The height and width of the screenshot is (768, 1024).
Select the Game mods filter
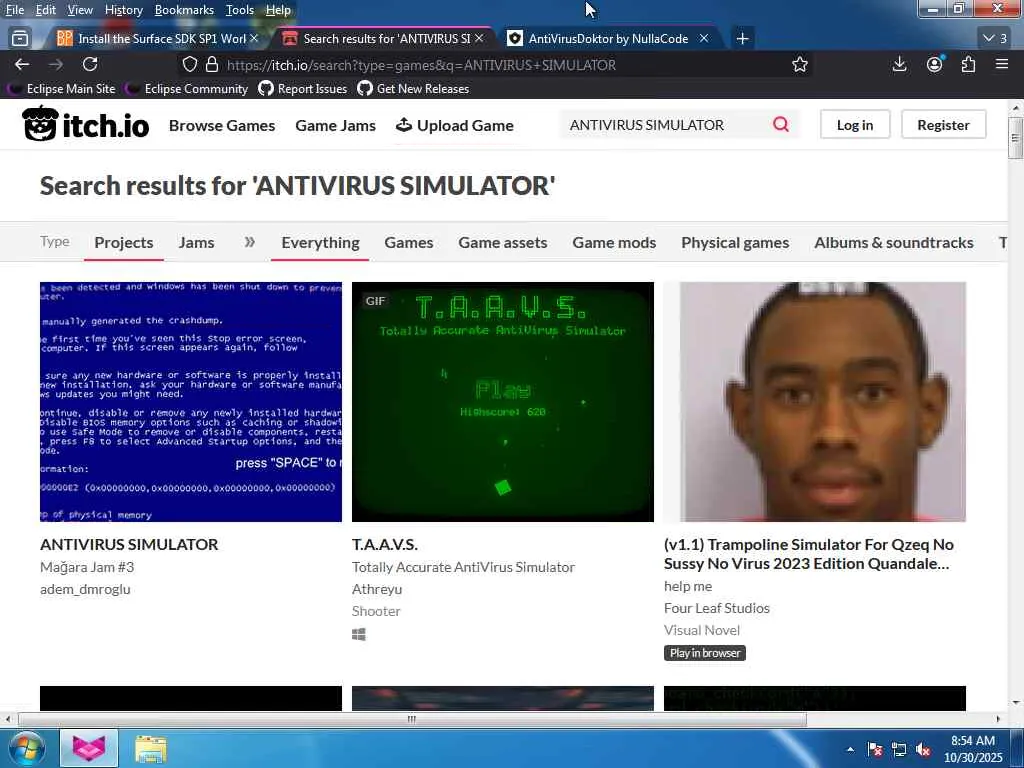614,242
